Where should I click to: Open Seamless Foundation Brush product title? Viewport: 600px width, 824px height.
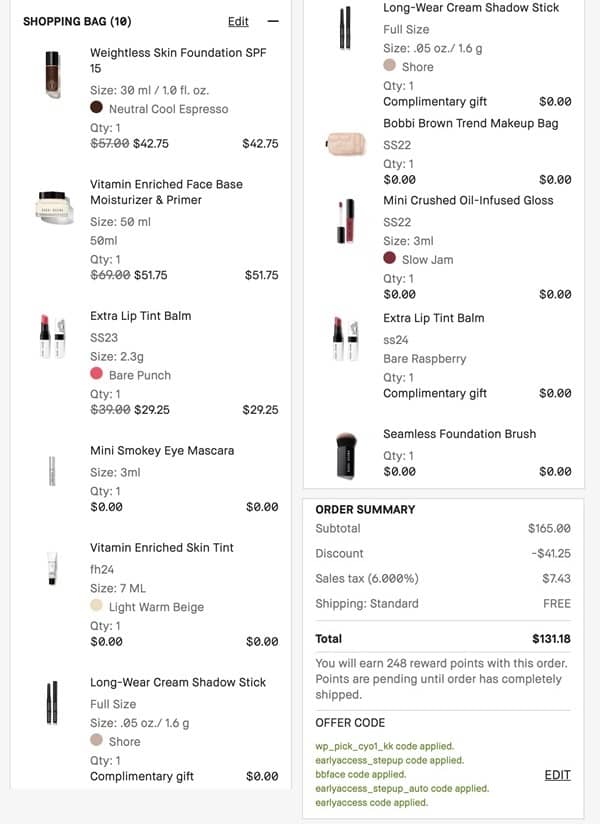pos(459,434)
